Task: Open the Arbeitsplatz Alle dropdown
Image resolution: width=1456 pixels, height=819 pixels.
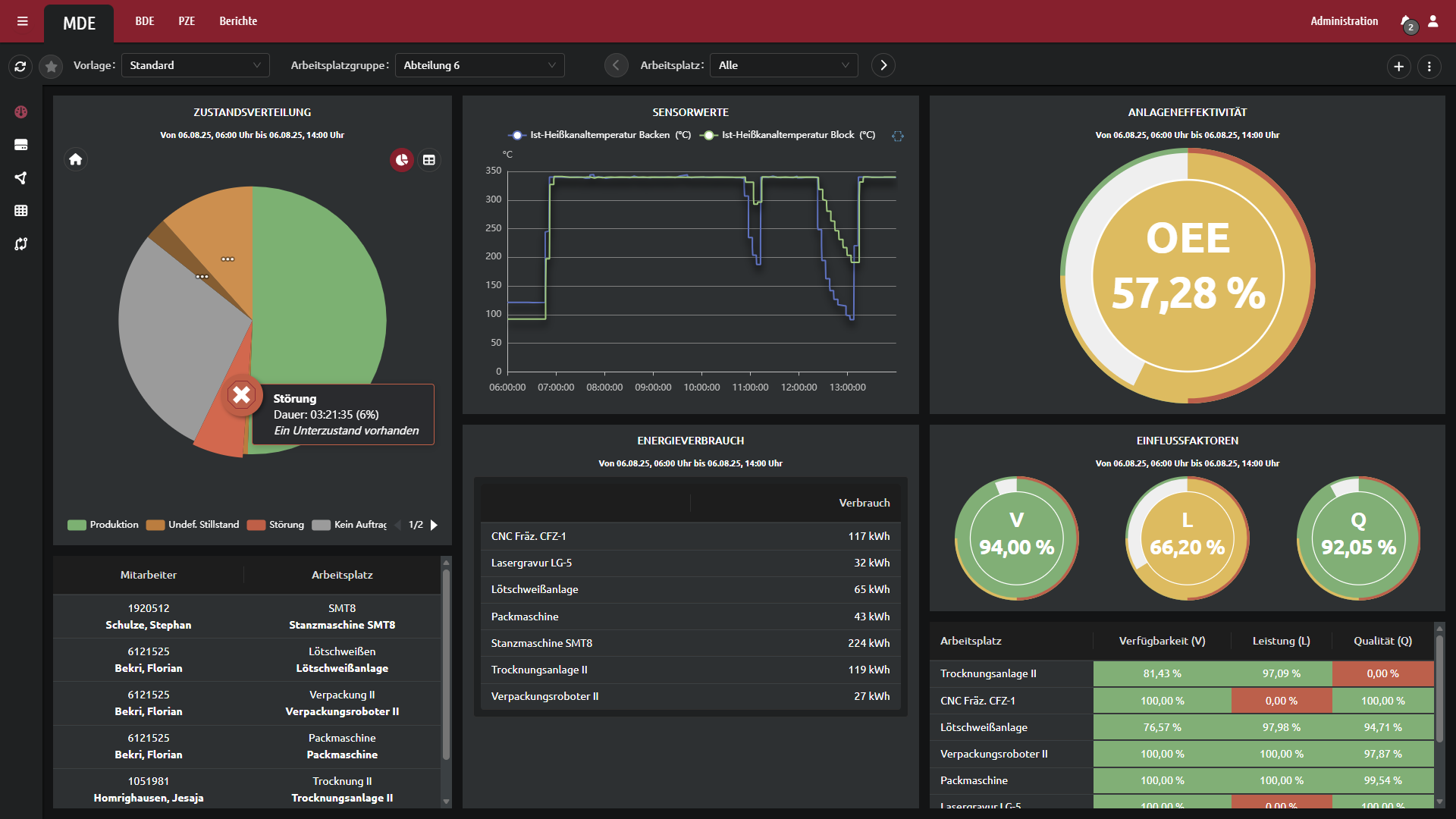Action: [784, 65]
